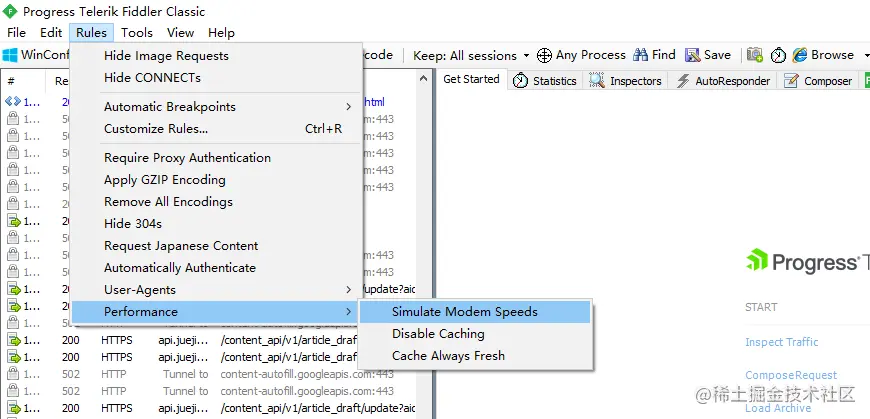
Task: Open the Statistics tab
Action: pos(545,81)
